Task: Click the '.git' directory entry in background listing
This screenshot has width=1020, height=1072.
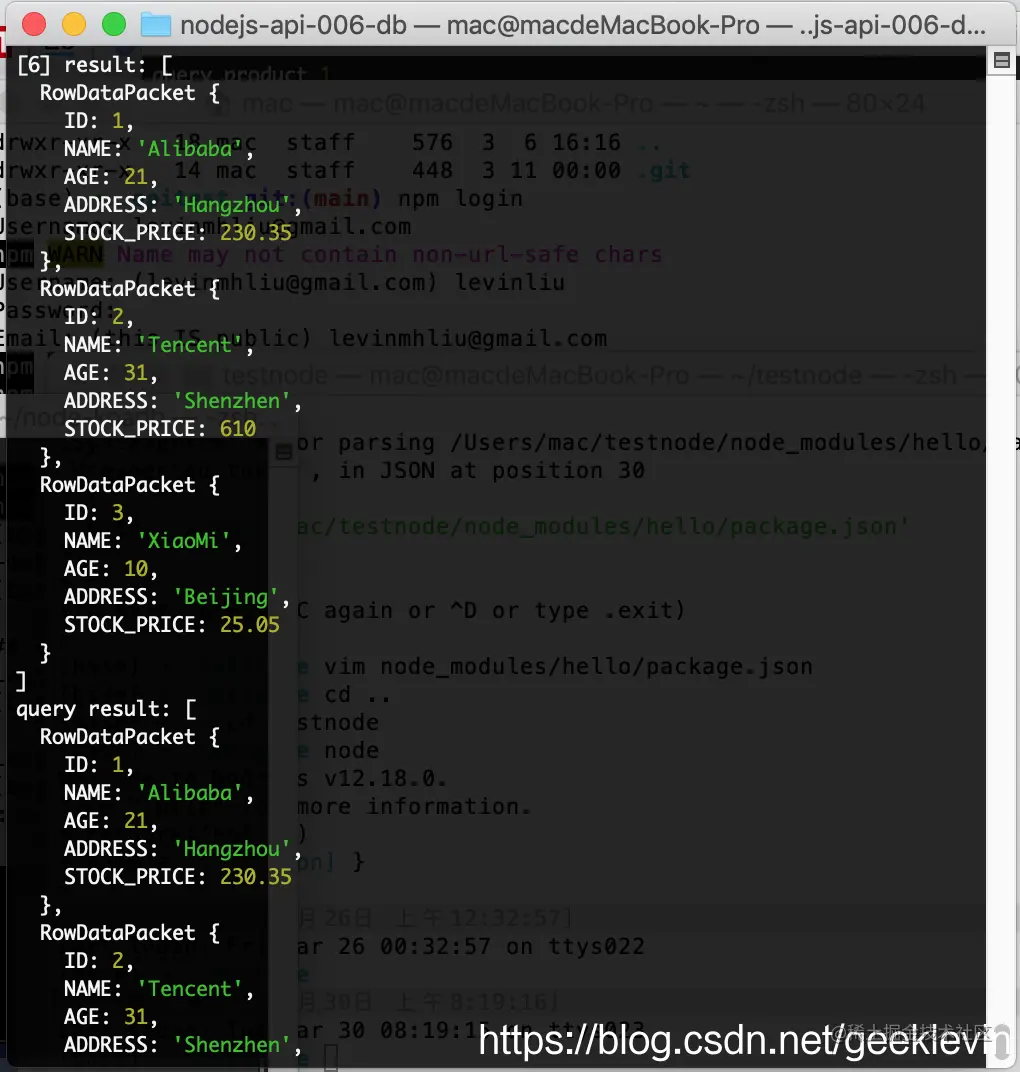Action: [664, 170]
